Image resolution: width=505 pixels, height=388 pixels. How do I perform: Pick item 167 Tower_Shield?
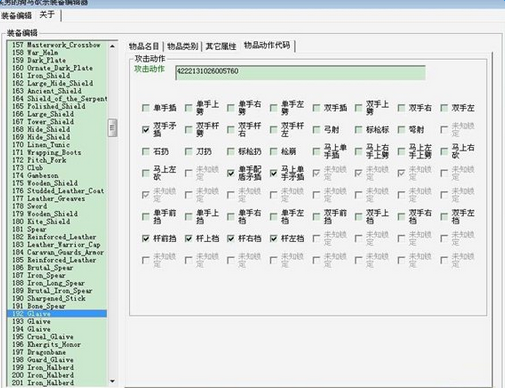click(x=57, y=122)
